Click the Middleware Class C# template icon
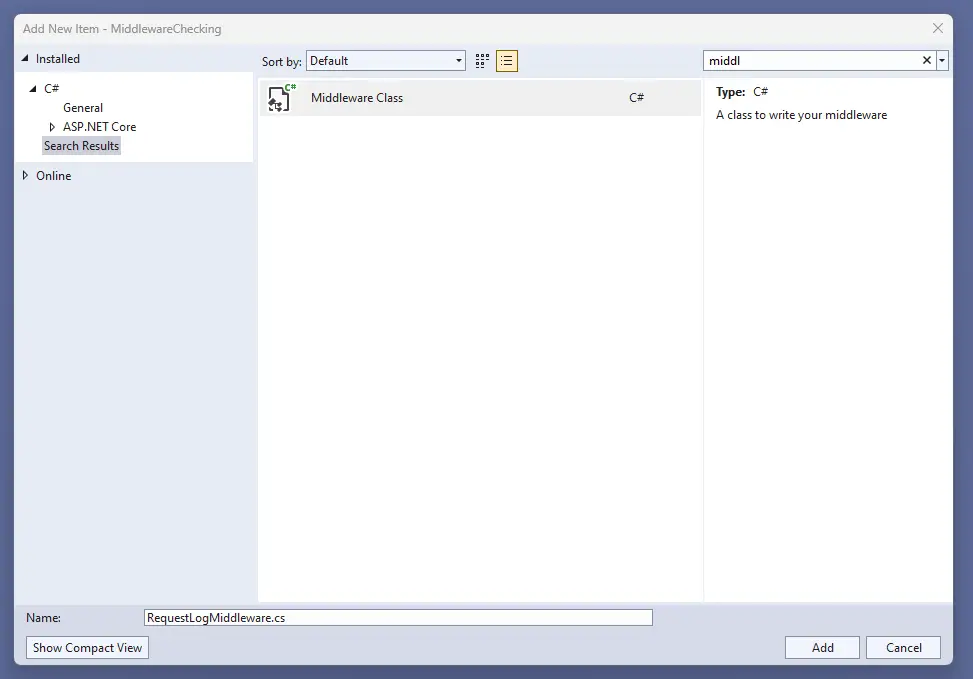The width and height of the screenshot is (973, 679). [x=281, y=97]
